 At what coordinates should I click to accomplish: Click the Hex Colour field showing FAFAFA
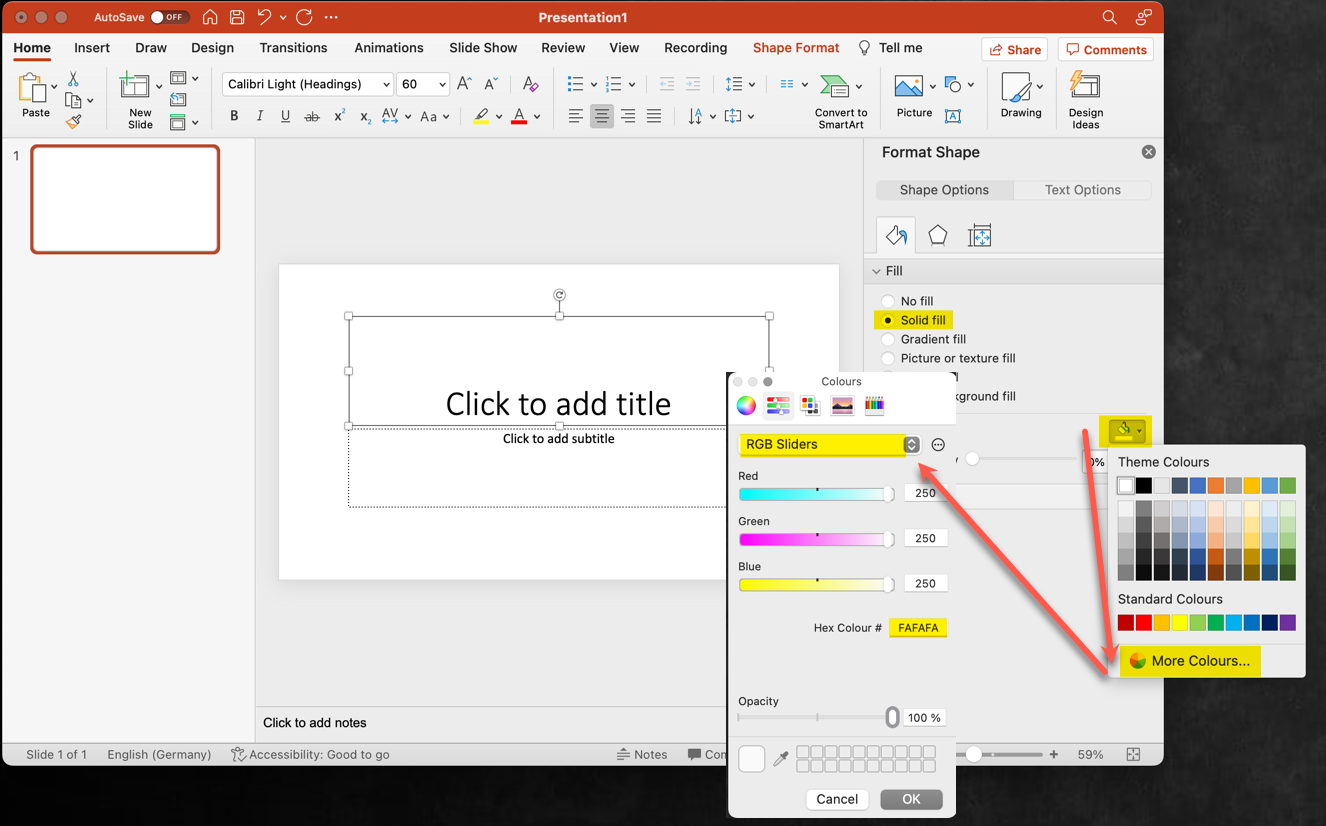click(x=917, y=627)
